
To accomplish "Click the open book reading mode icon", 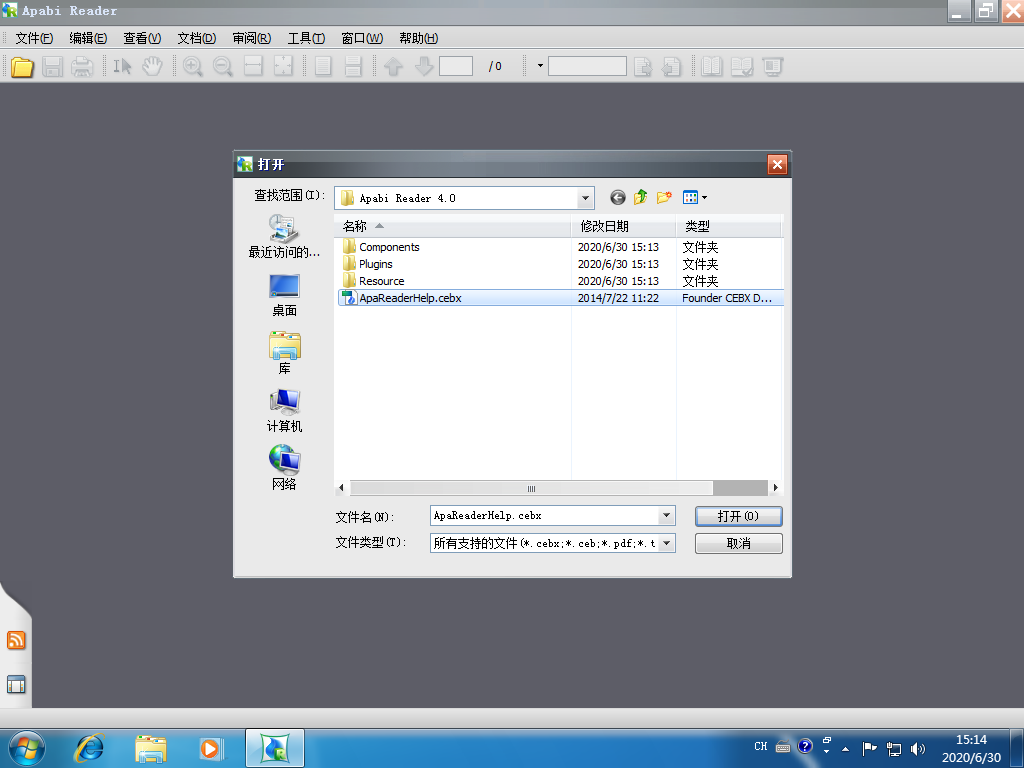I will 712,67.
